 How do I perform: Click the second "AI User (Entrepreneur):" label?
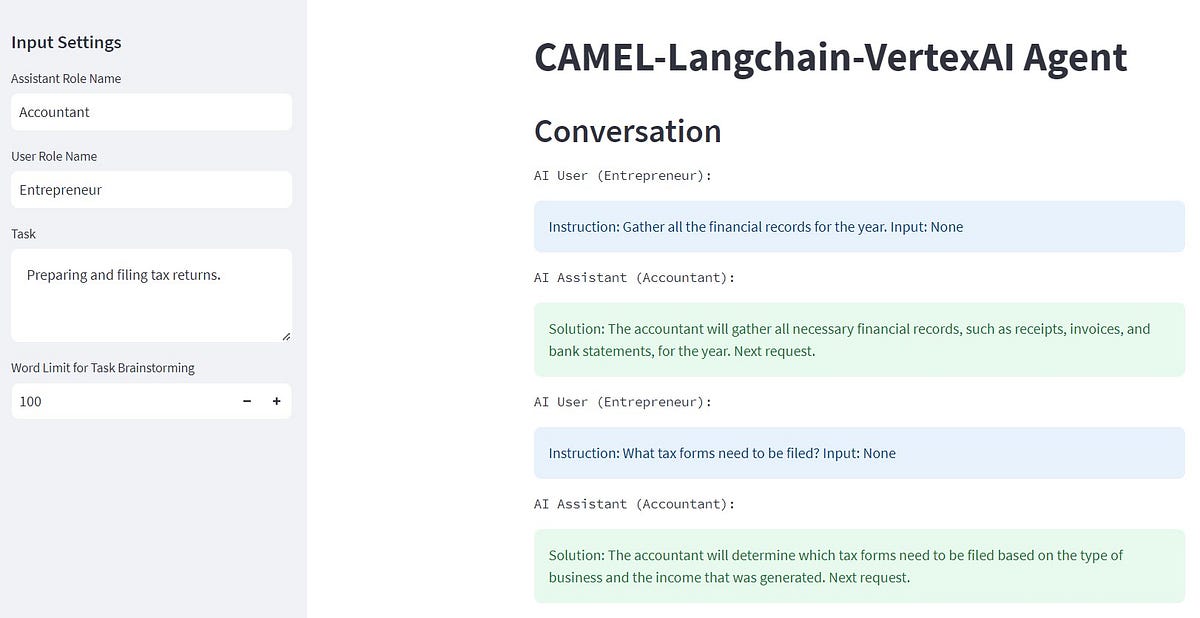(x=622, y=402)
